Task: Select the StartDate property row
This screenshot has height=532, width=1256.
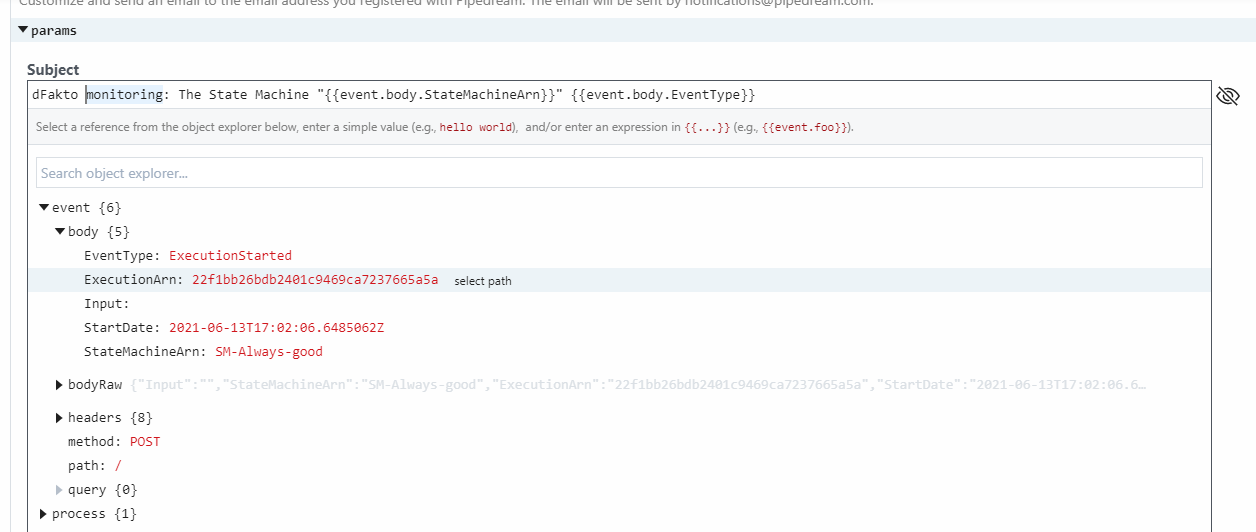Action: coord(121,328)
